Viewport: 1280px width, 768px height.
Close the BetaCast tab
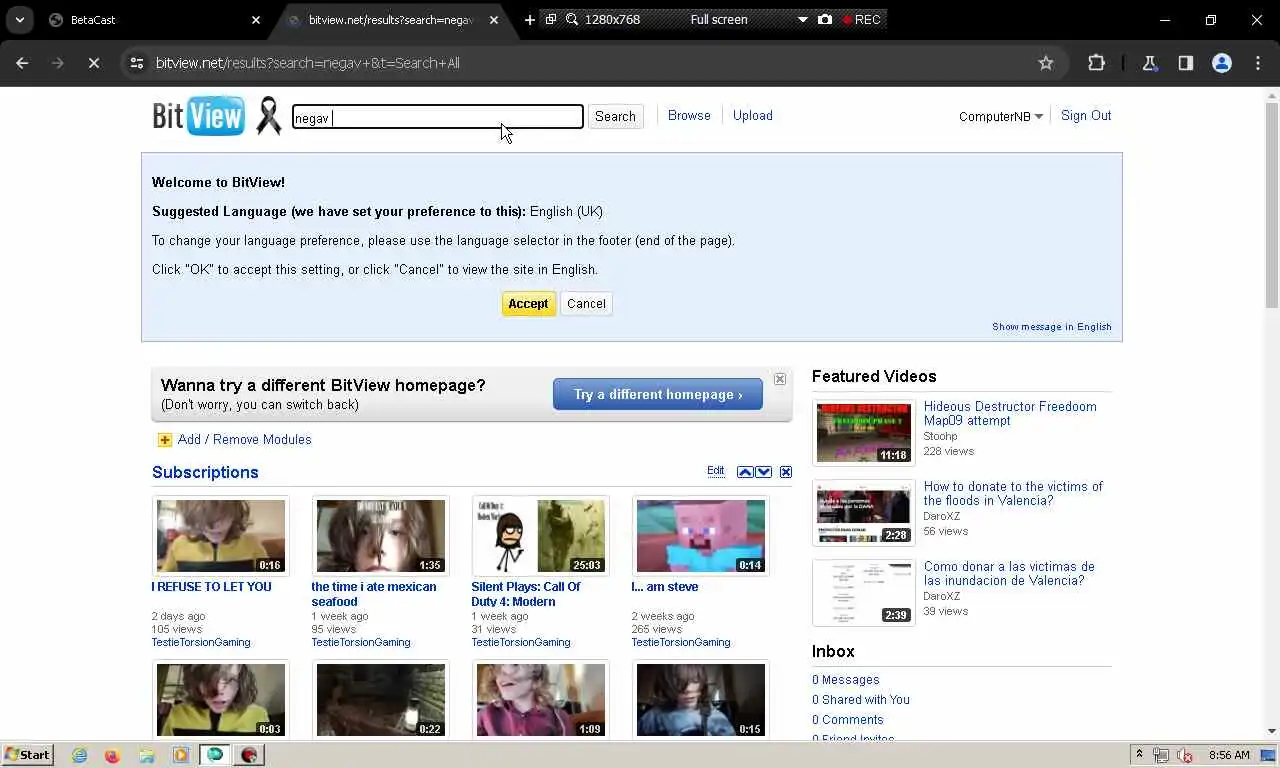coord(256,20)
